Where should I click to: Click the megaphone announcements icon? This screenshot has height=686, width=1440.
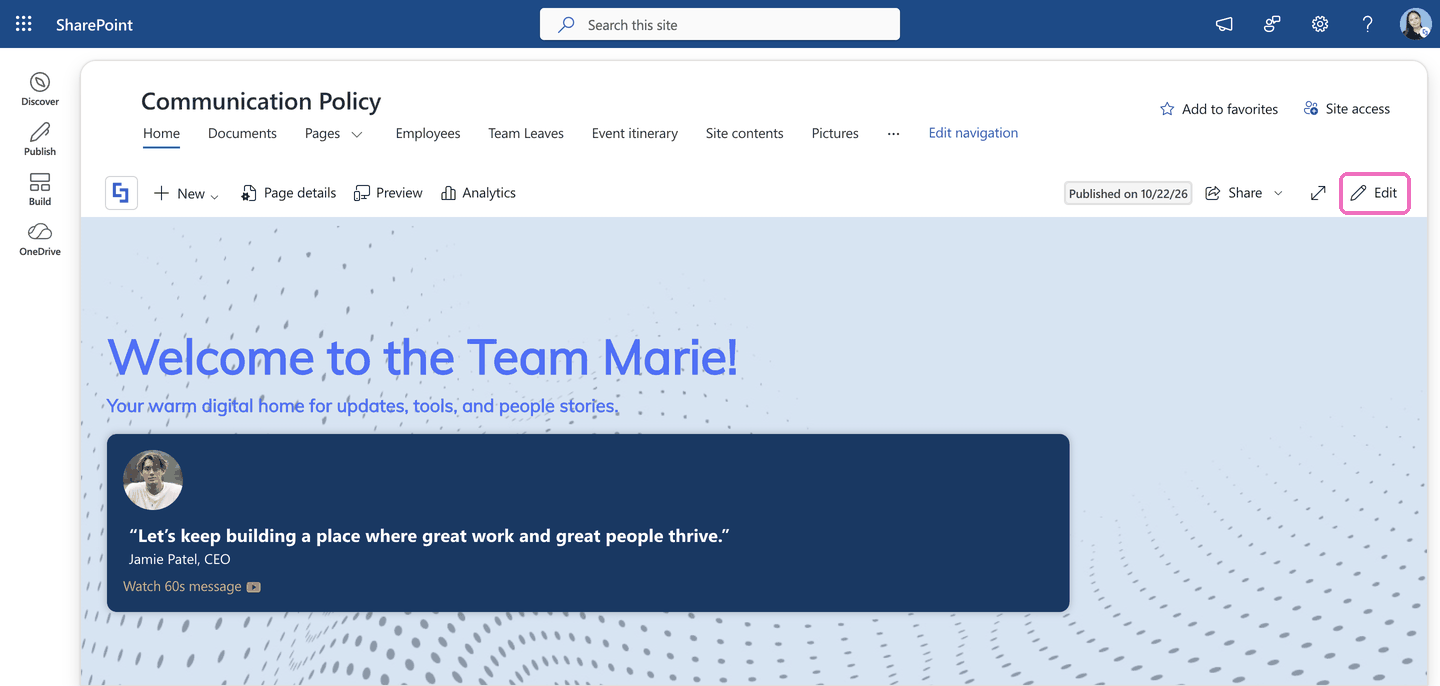pos(1224,24)
